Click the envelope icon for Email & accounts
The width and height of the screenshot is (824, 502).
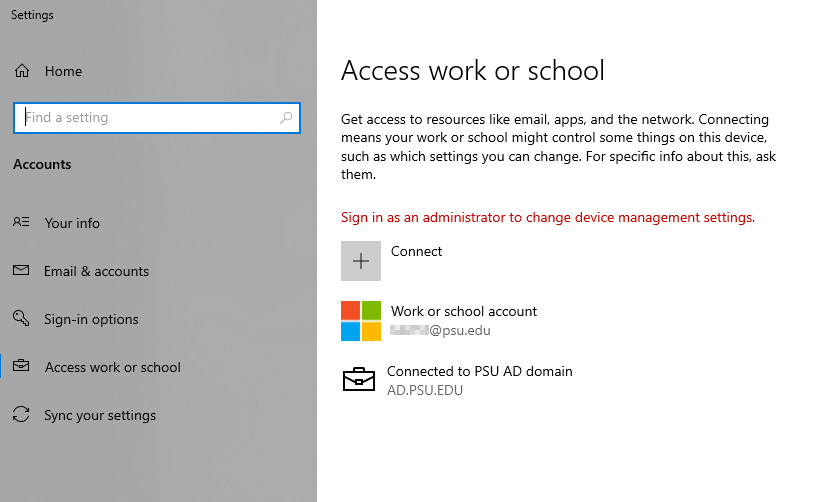(x=22, y=271)
